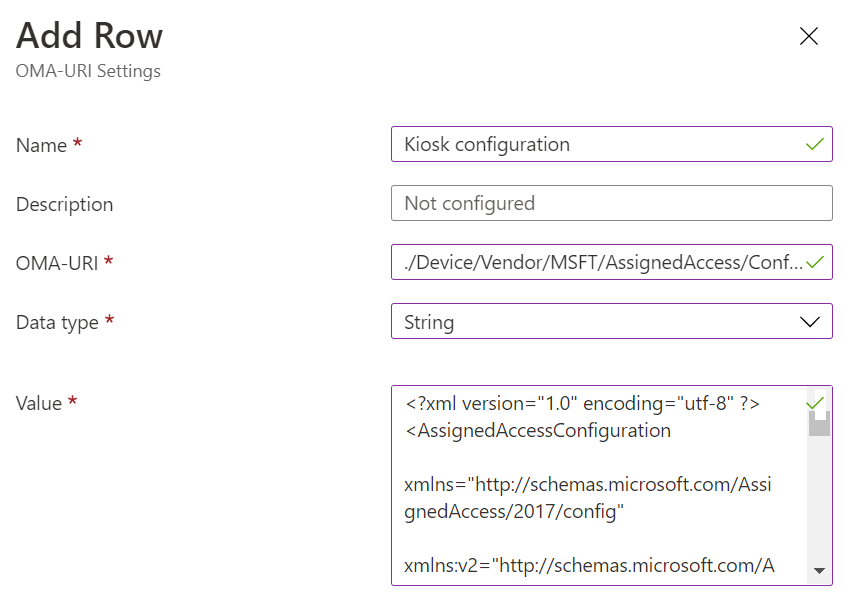Click the OMA-URI Settings subtitle

[x=88, y=71]
